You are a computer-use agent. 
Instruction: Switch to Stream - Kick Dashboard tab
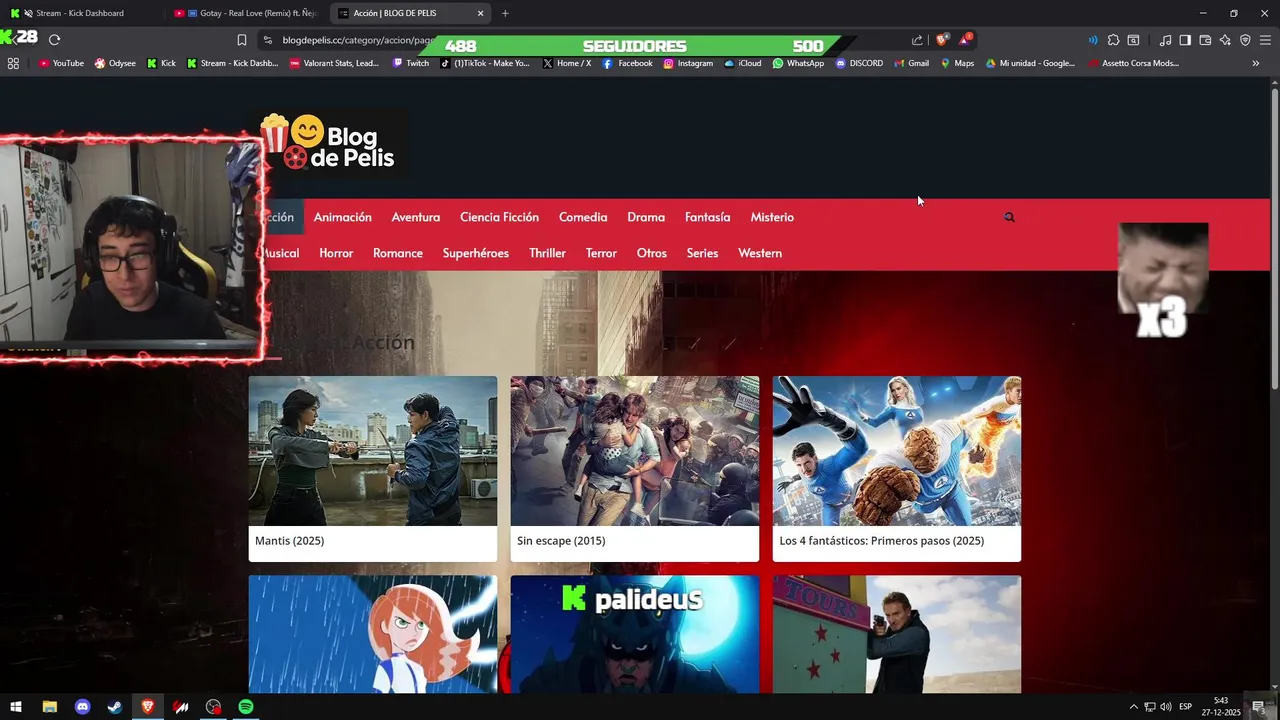pos(80,13)
